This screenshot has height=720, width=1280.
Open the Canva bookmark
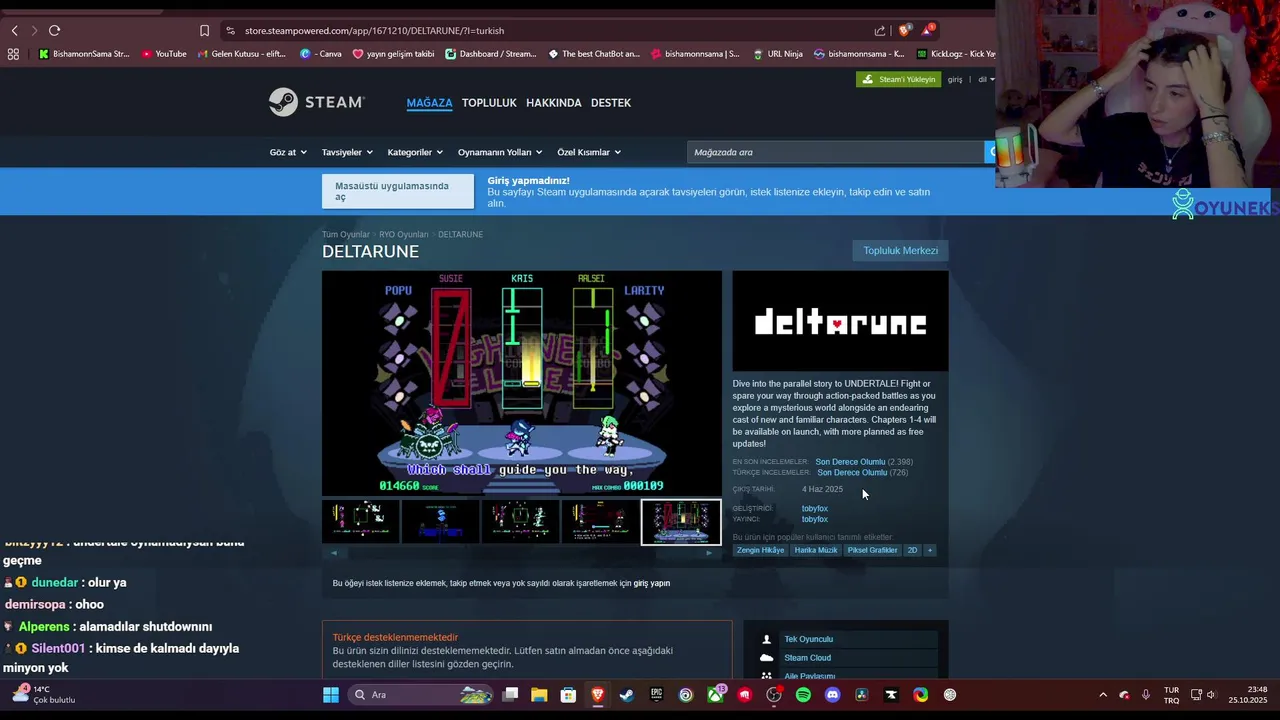[321, 54]
